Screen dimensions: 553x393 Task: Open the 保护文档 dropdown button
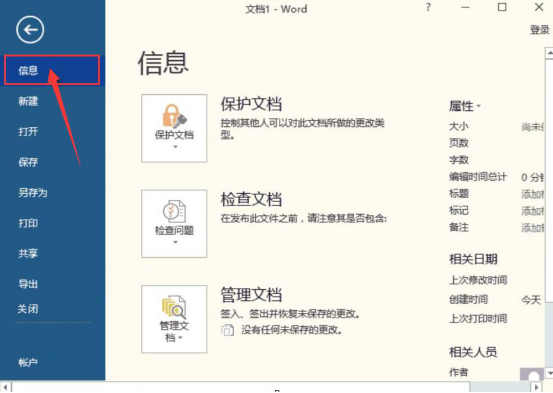pos(174,128)
